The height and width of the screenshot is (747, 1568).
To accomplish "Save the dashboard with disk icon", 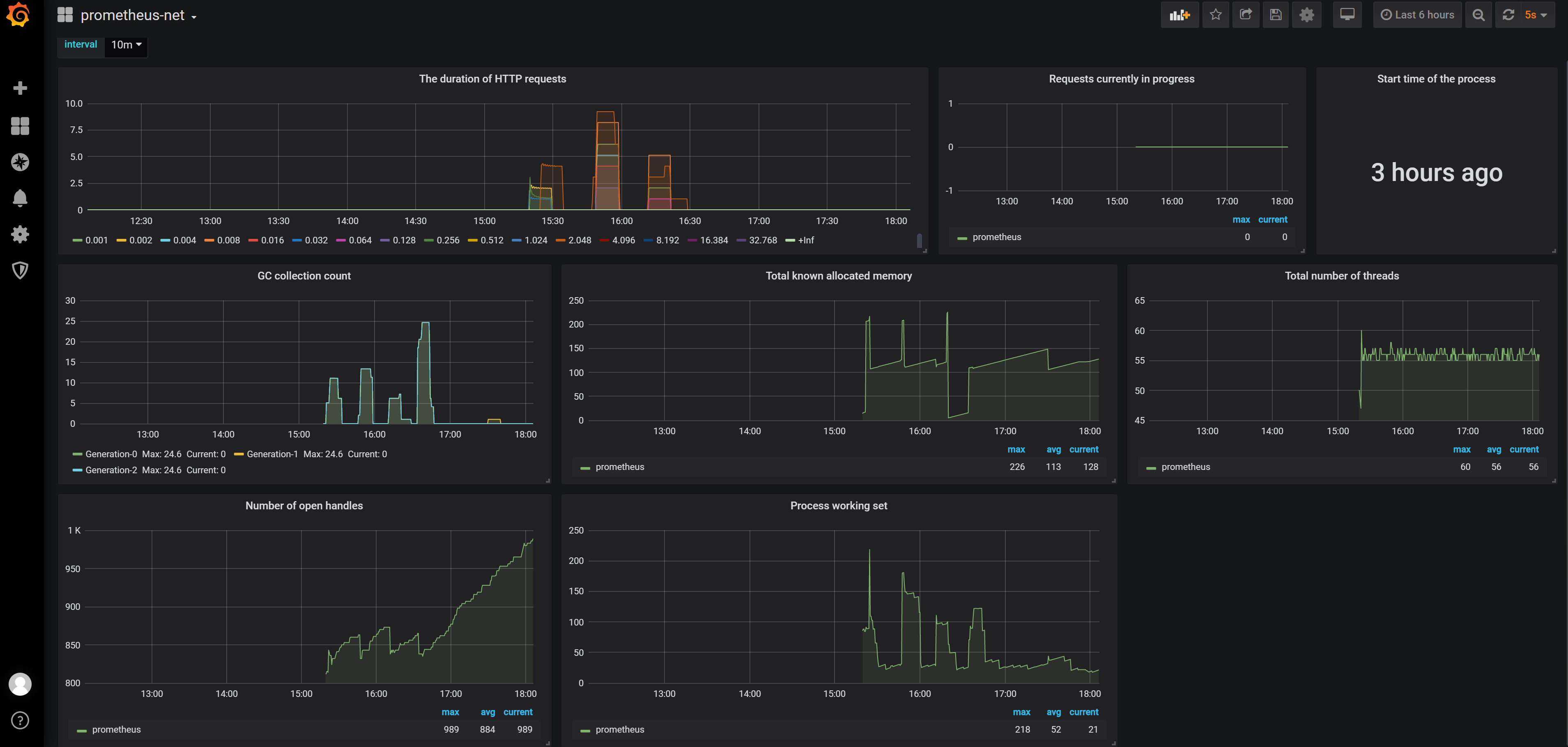I will pos(1276,15).
